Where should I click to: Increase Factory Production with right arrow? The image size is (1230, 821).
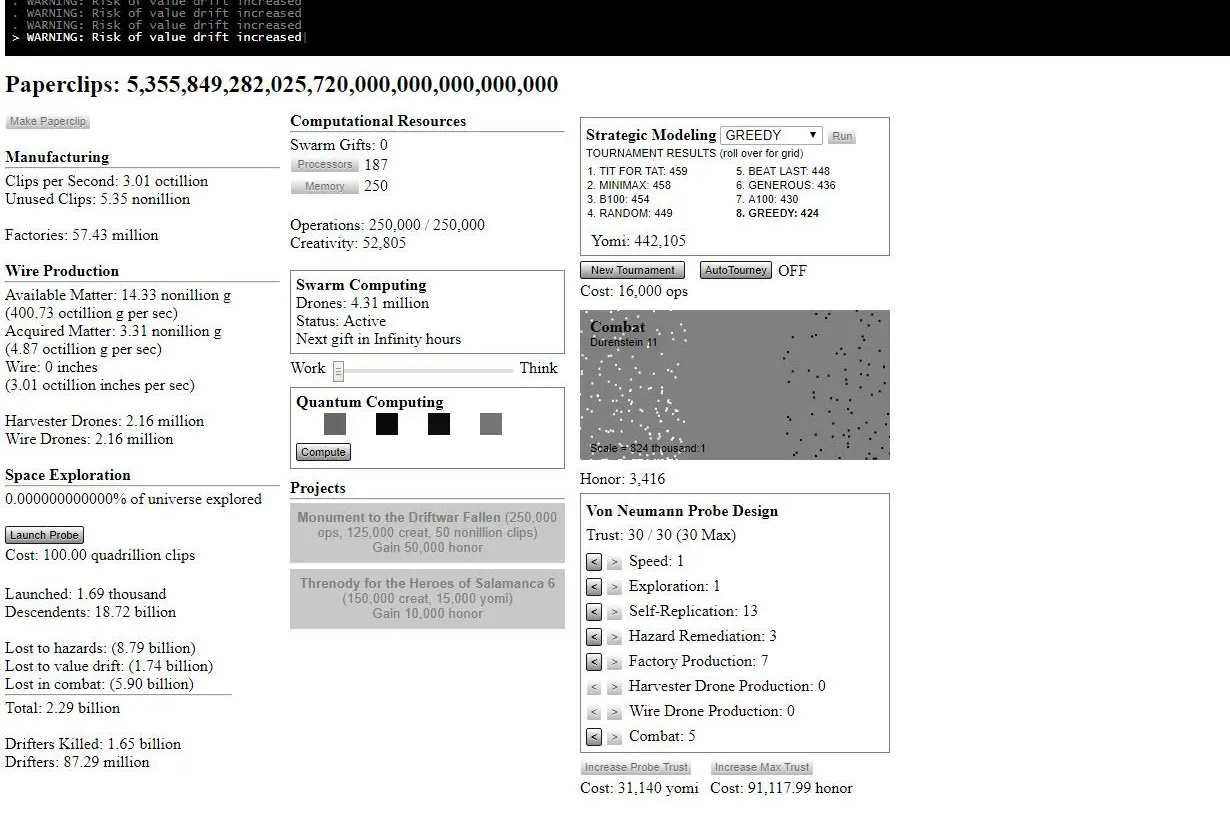614,662
